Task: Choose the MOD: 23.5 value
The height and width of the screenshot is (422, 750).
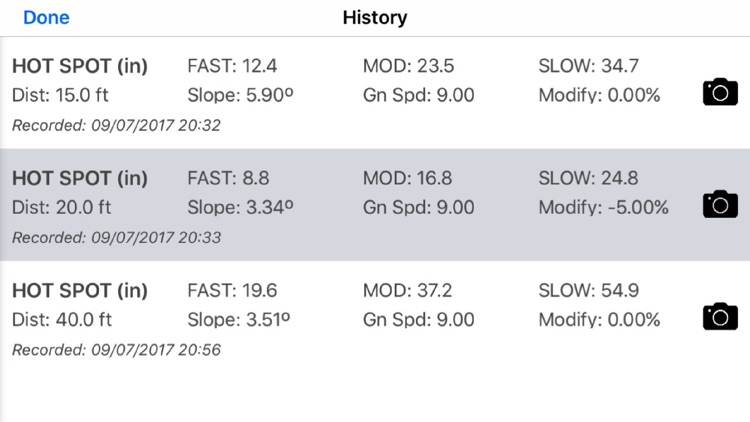Action: (x=408, y=66)
